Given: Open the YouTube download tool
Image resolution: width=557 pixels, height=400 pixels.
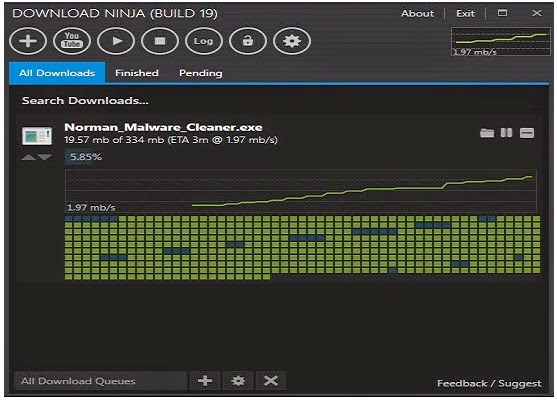Looking at the screenshot, I should tap(72, 41).
